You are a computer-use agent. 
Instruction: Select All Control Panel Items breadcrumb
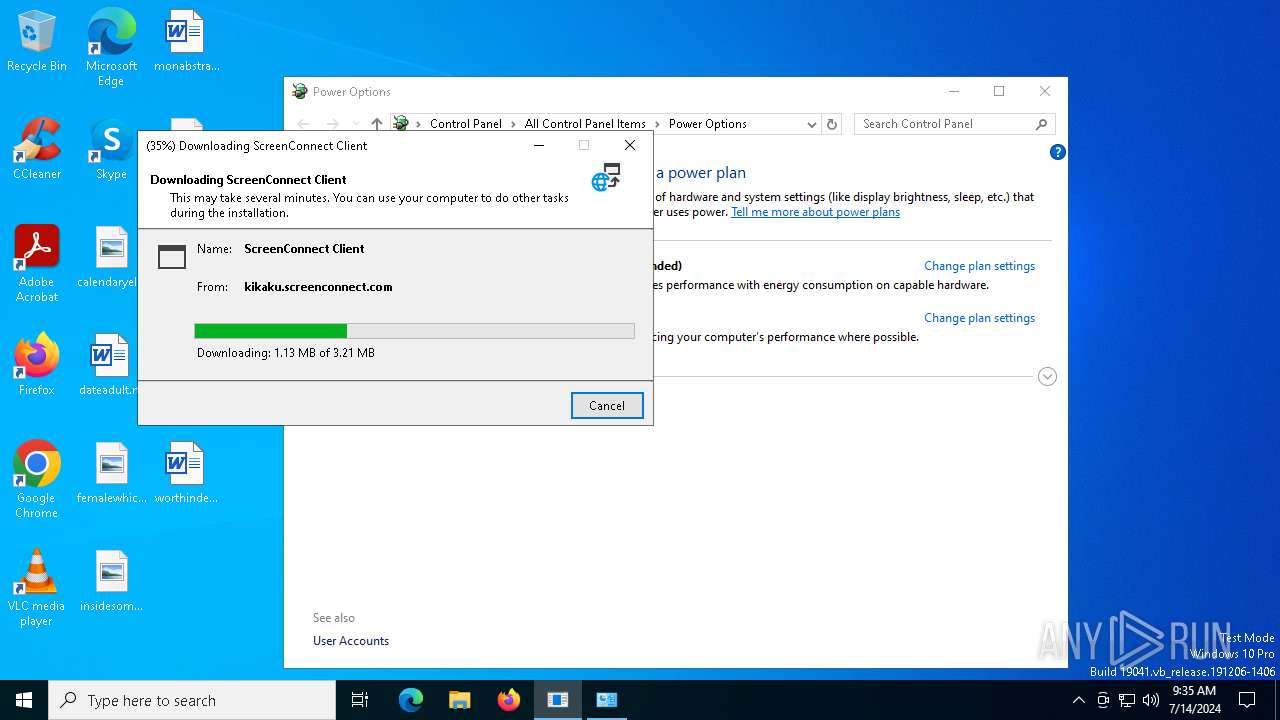coord(585,124)
